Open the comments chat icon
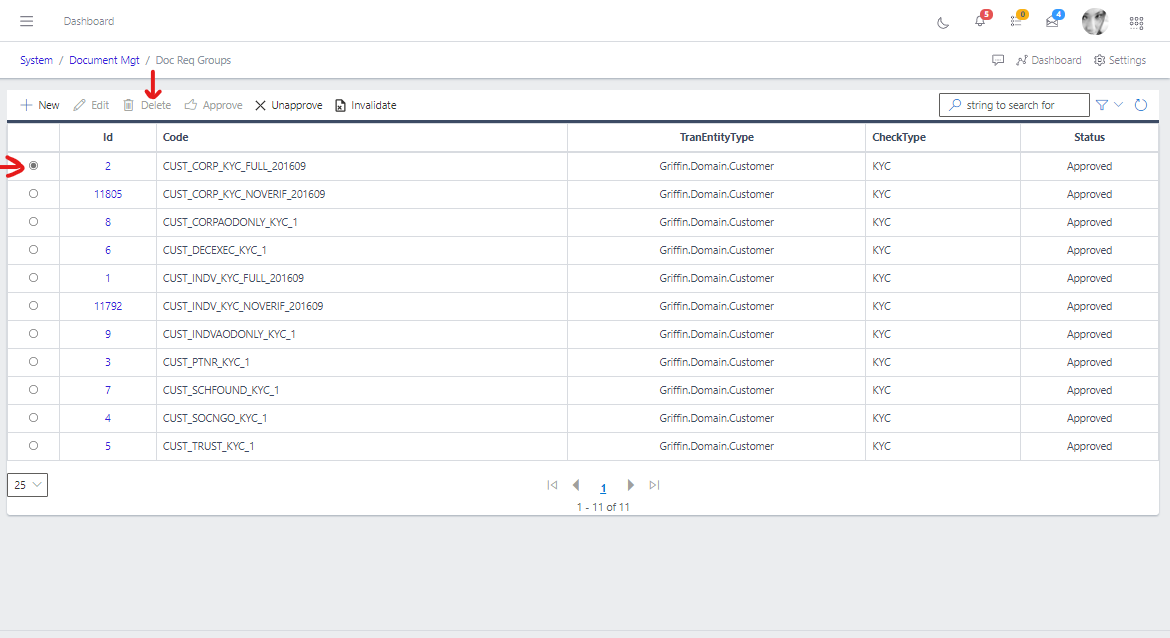Viewport: 1170px width, 638px height. point(998,60)
